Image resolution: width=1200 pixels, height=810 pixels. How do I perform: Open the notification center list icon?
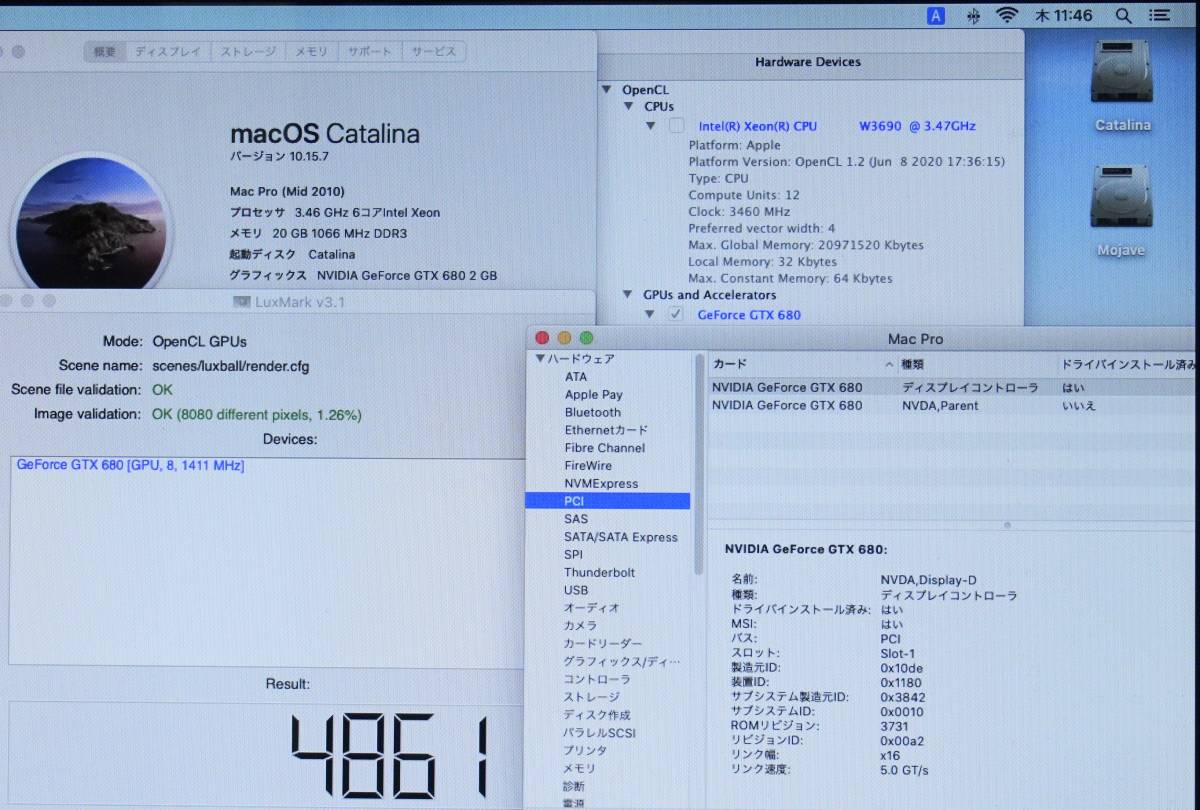pos(1159,15)
